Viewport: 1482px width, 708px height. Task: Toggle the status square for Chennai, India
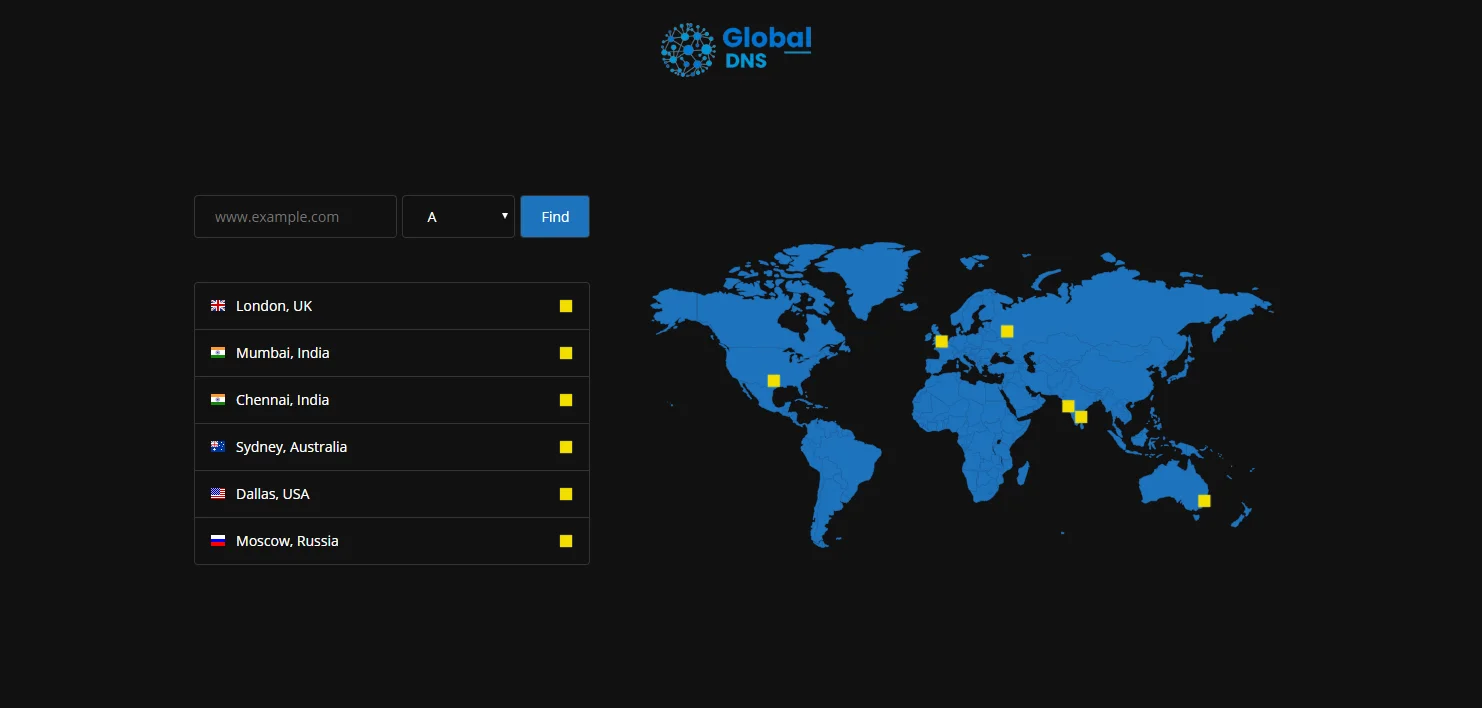coord(566,399)
